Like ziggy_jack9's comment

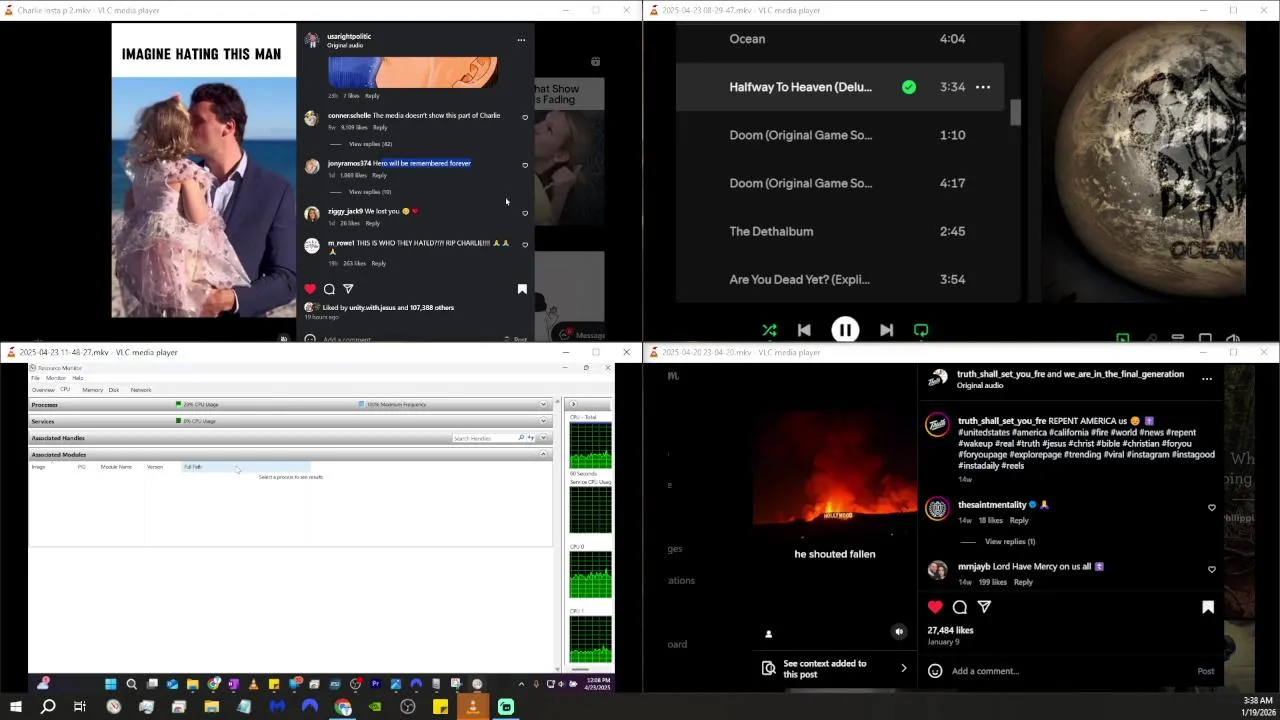click(x=525, y=213)
